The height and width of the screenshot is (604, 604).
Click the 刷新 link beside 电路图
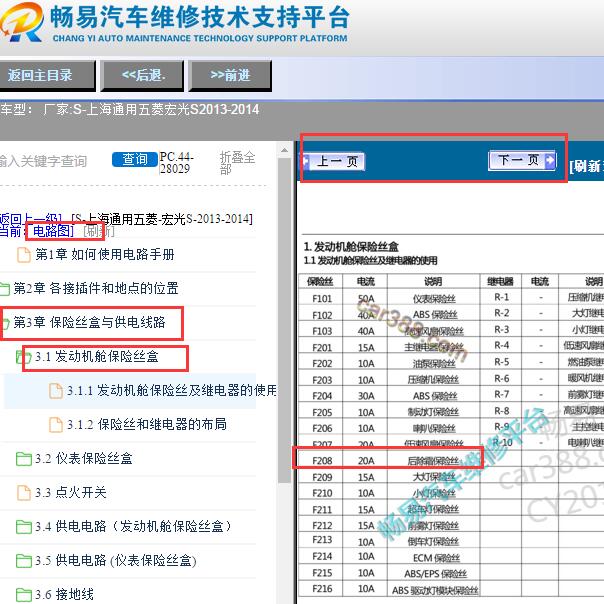pos(99,231)
